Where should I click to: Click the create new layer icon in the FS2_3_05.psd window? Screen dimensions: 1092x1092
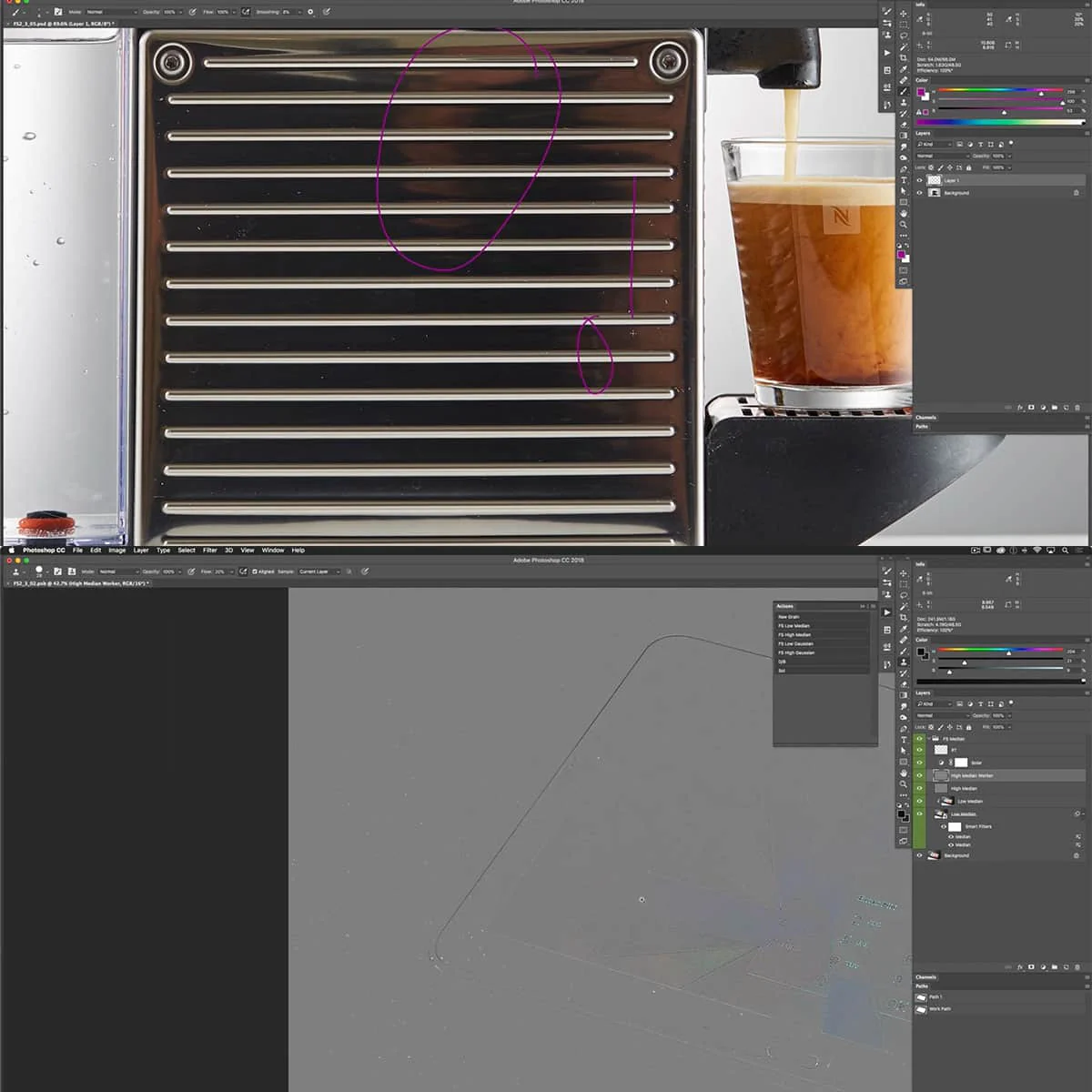(x=1066, y=408)
